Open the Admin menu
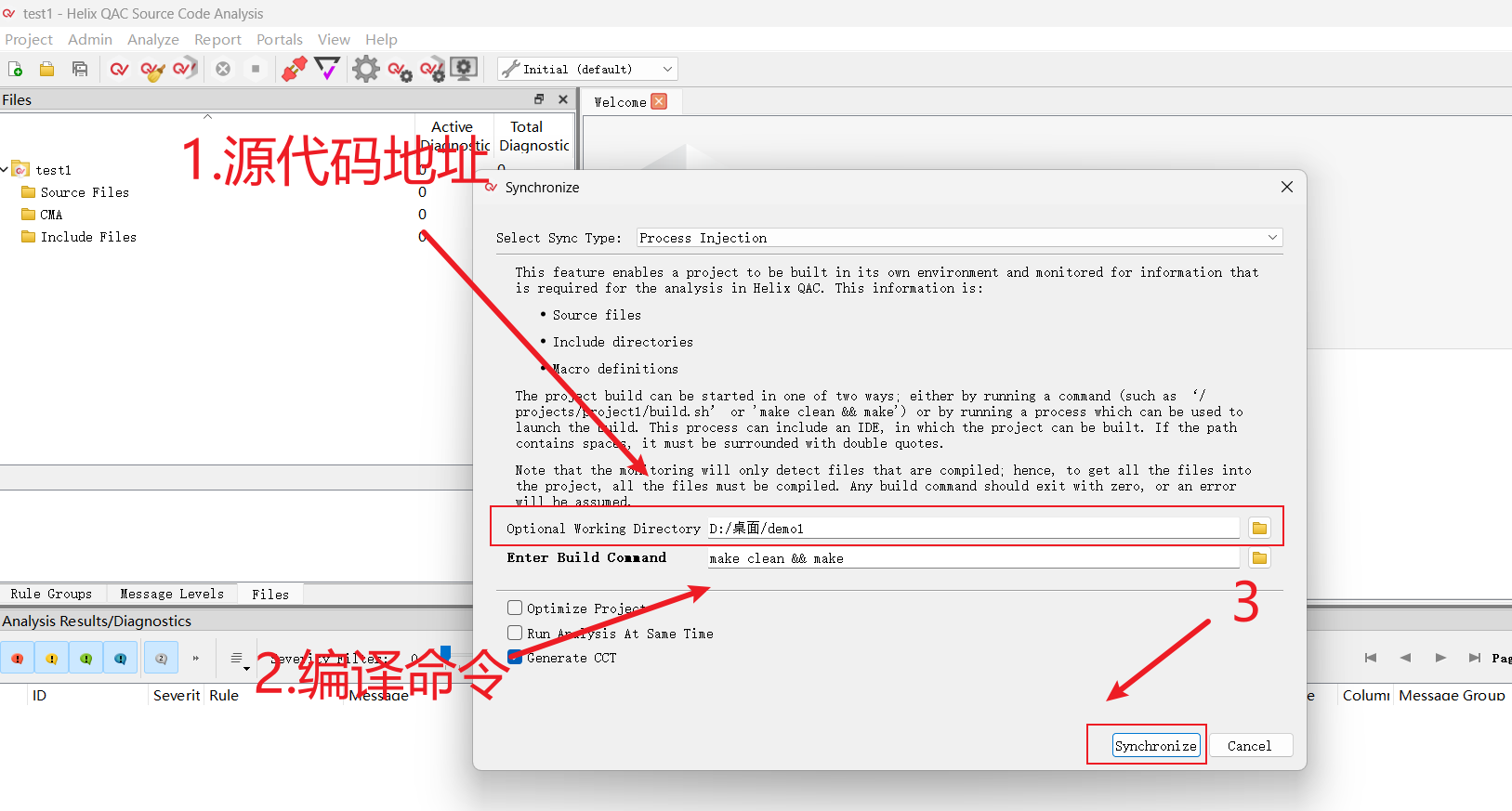Viewport: 1512px width, 811px height. [x=90, y=39]
